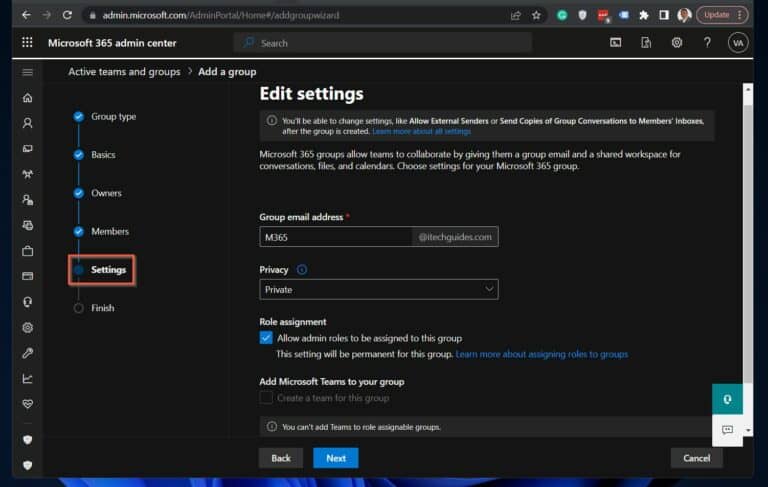Click the scrollbar down arrow
Viewport: 768px width, 487px height.
(747, 431)
